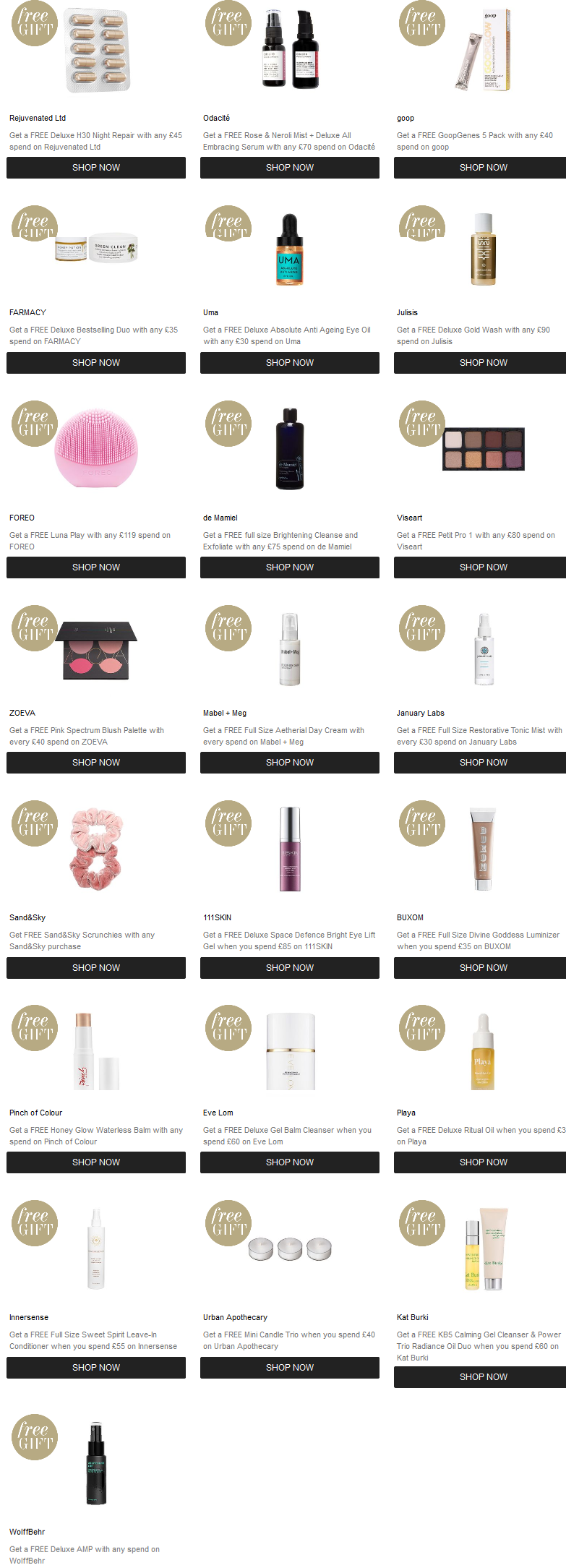Screen dimensions: 566x1568
Task: Open the Innersense brand name link
Action: click(29, 1317)
